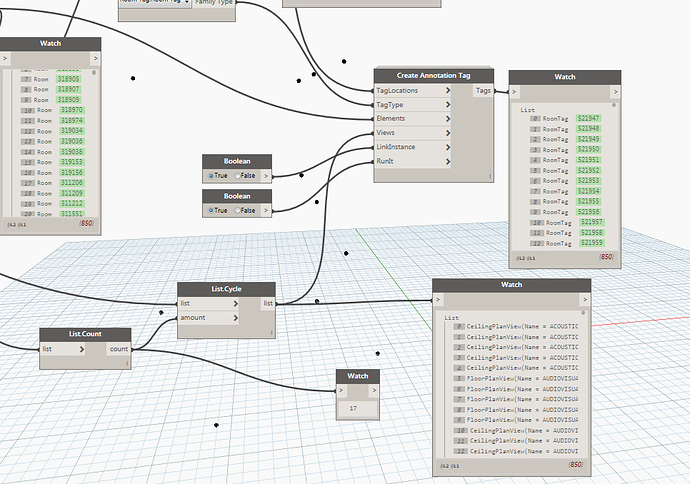
Task: Click the Room Watch node's output port
Action: pyautogui.click(x=95, y=59)
